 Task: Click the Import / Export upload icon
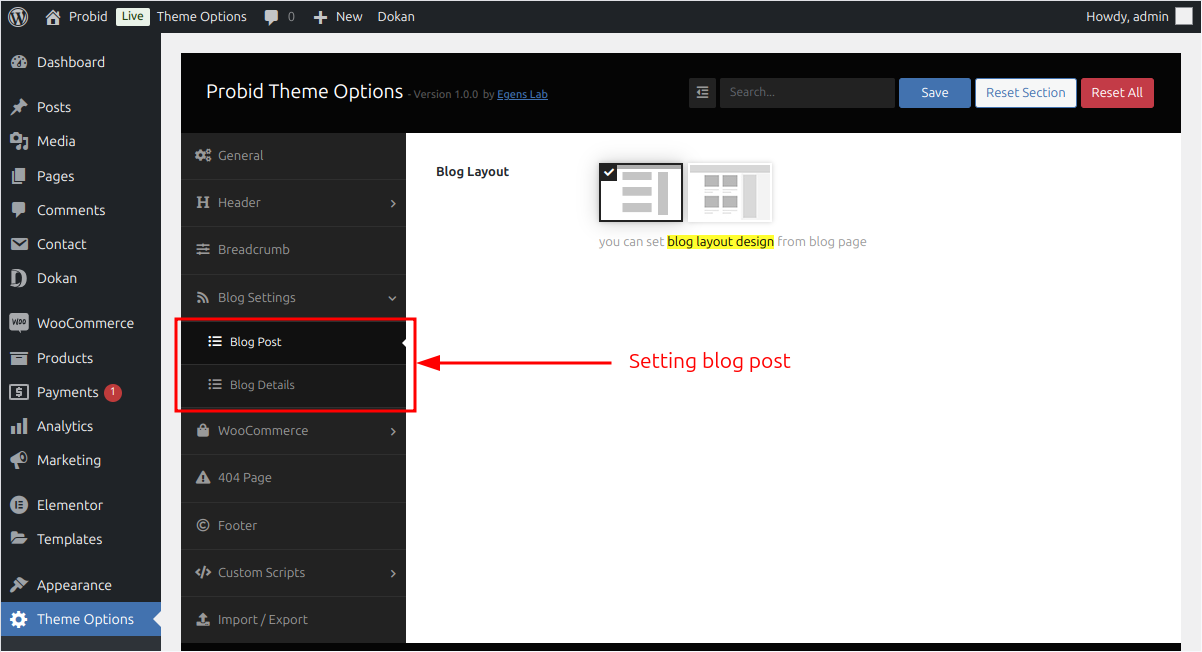tap(203, 619)
